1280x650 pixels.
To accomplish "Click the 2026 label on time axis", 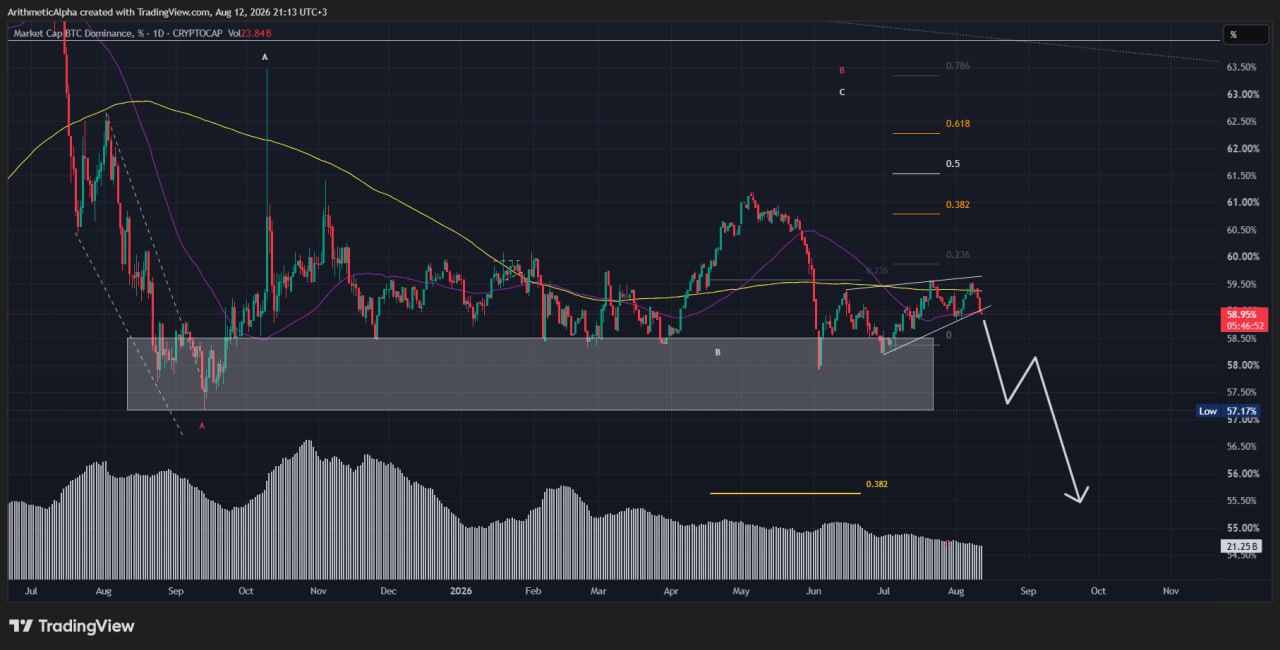I will [x=461, y=591].
